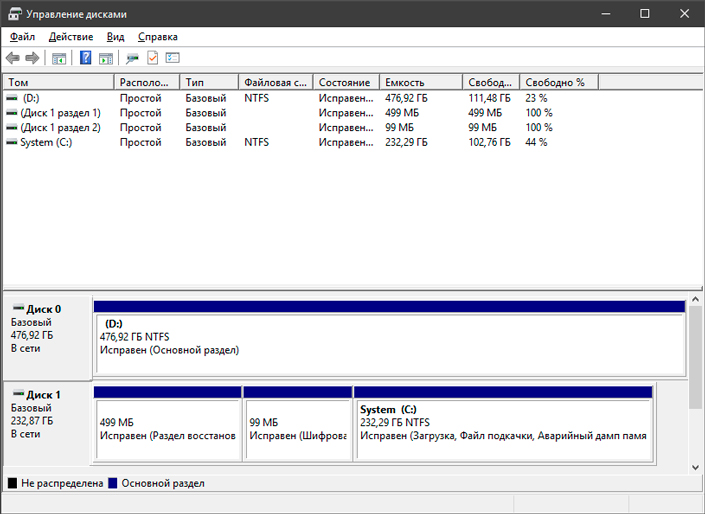Image resolution: width=705 pixels, height=514 pixels.
Task: Click the disk pane scroll up arrow
Action: pyautogui.click(x=695, y=299)
